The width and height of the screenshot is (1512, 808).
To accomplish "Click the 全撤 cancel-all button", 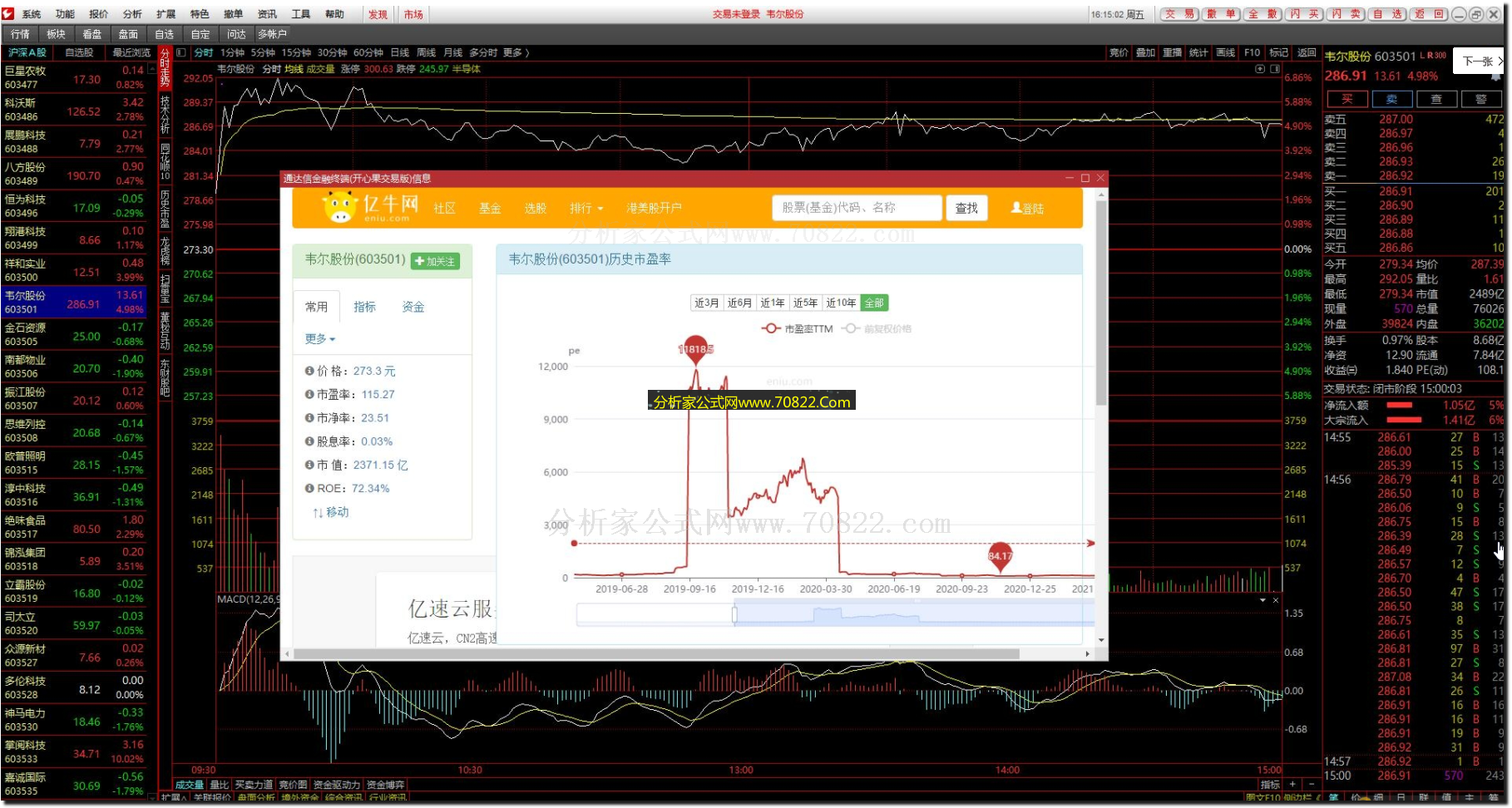I will point(1263,14).
